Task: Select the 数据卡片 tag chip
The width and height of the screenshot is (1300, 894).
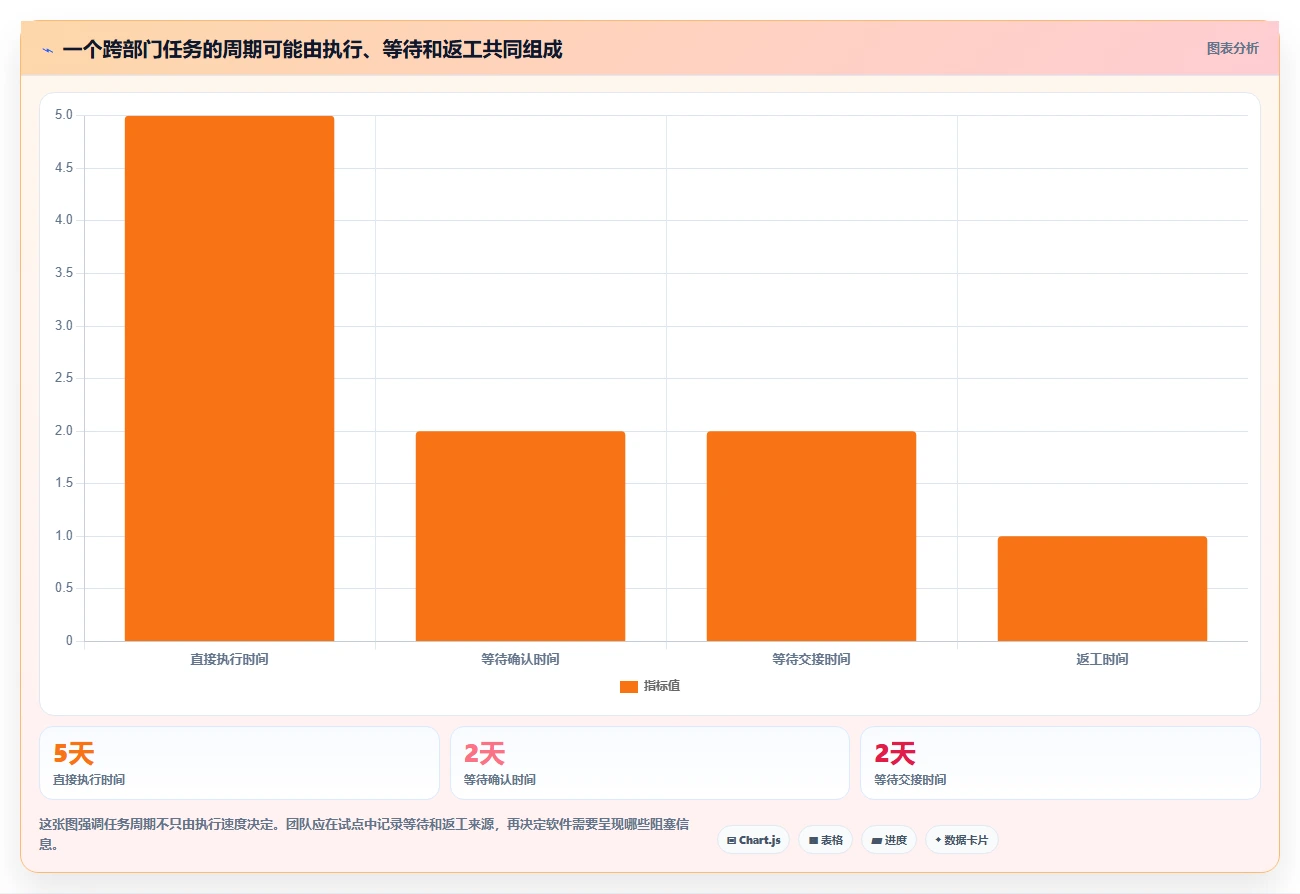Action: 961,840
